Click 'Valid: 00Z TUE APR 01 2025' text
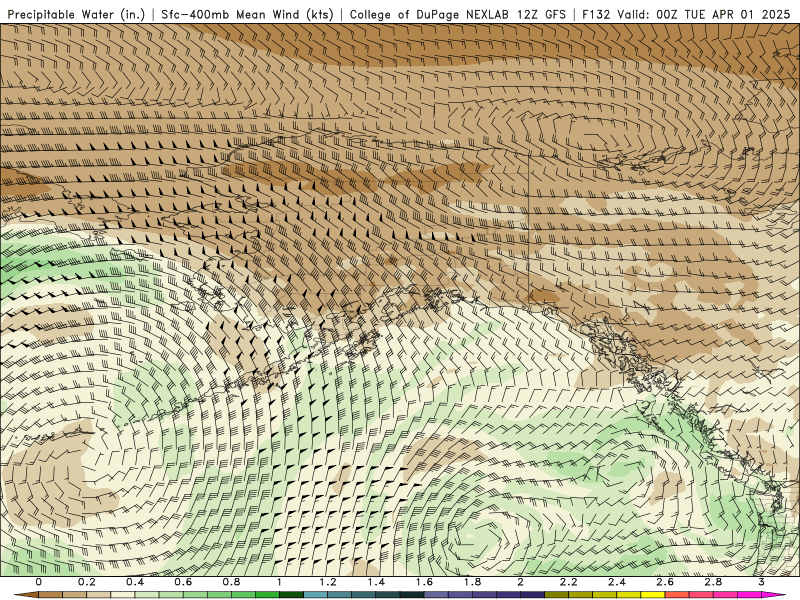 [x=704, y=14]
